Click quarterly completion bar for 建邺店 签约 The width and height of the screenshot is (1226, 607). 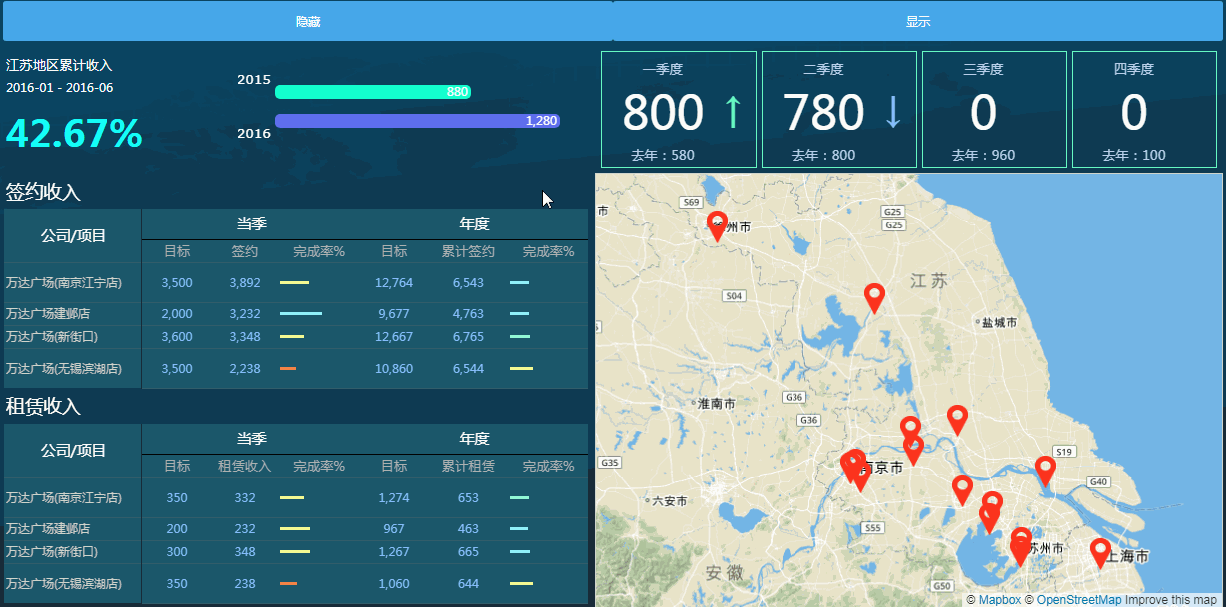(x=301, y=314)
